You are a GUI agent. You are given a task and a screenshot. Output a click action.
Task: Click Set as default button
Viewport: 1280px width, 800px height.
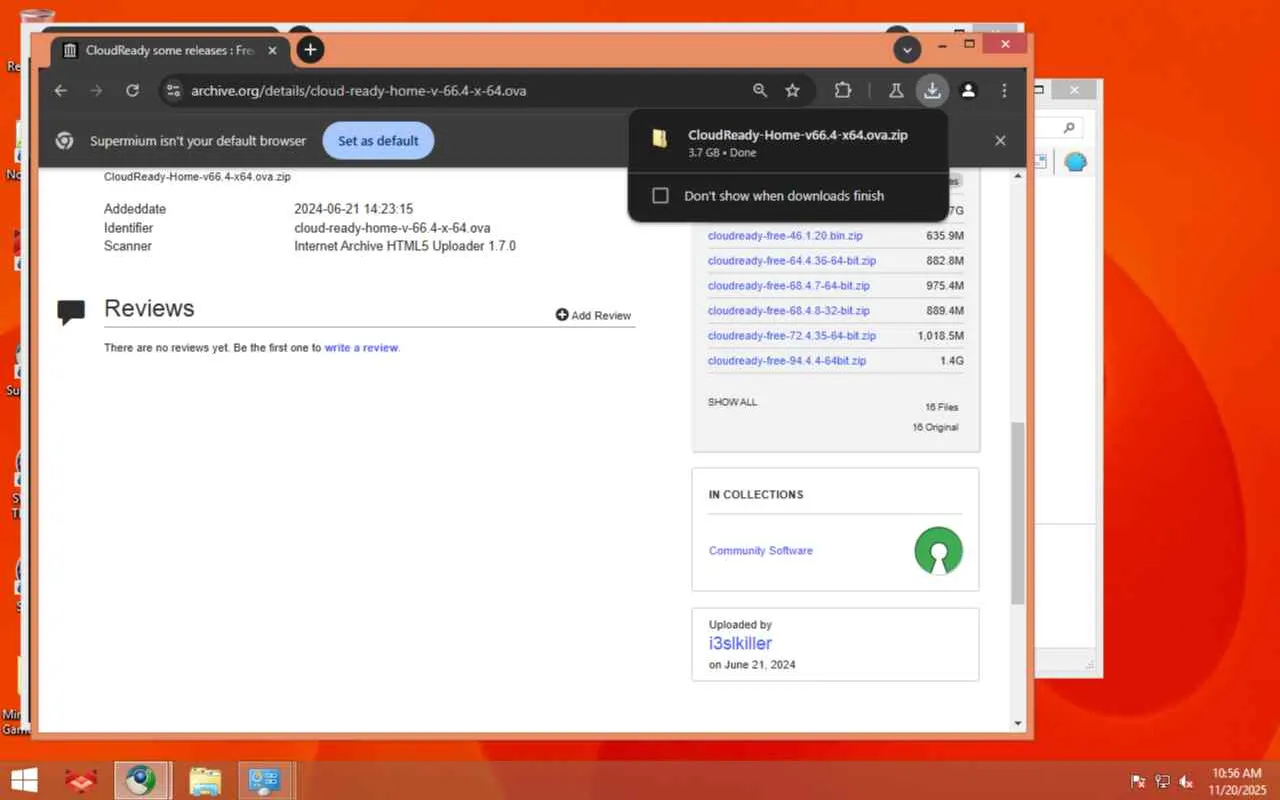378,141
